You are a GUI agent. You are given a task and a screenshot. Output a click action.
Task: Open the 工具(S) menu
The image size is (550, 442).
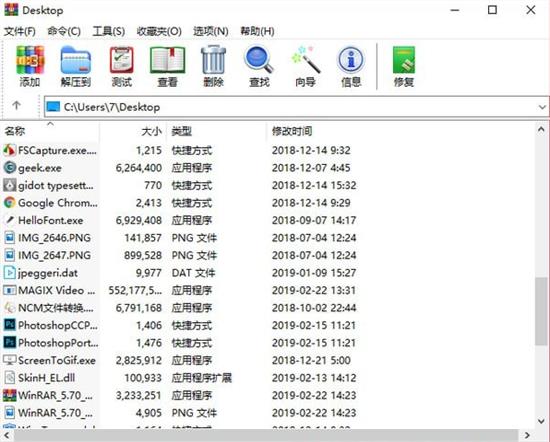pyautogui.click(x=109, y=31)
